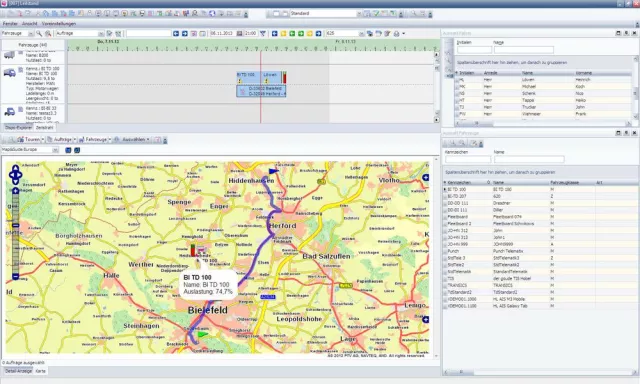Open the calendar picker next to date 06.11.2013

coord(240,33)
